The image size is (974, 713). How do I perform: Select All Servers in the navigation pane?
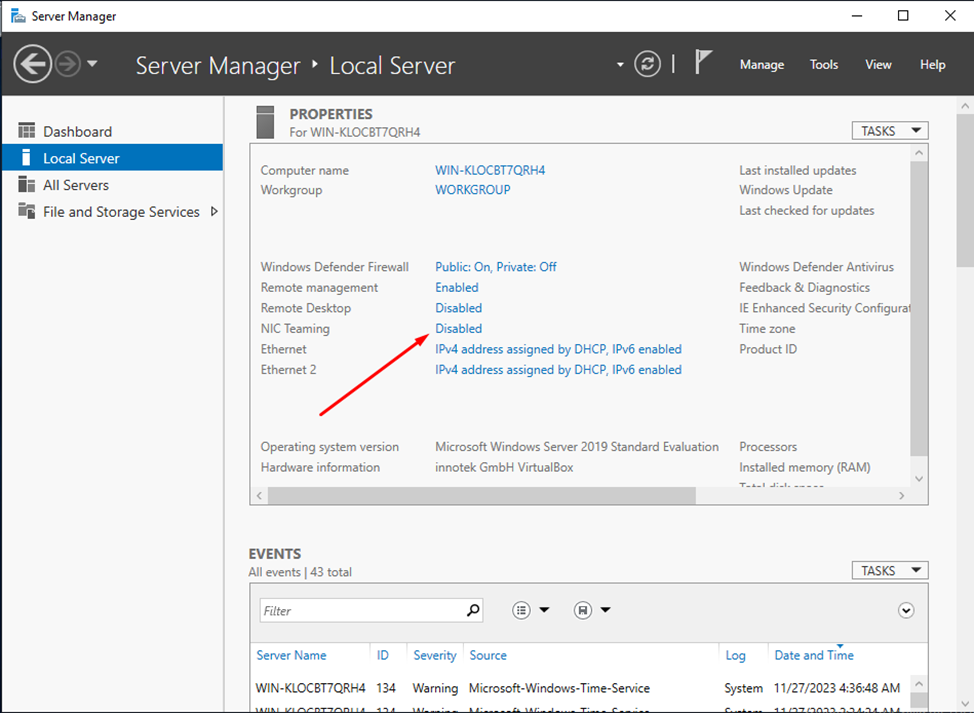point(75,184)
